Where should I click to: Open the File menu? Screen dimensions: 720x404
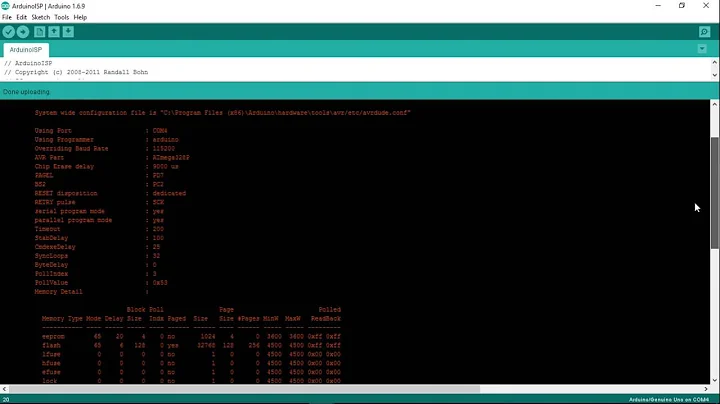coord(6,17)
